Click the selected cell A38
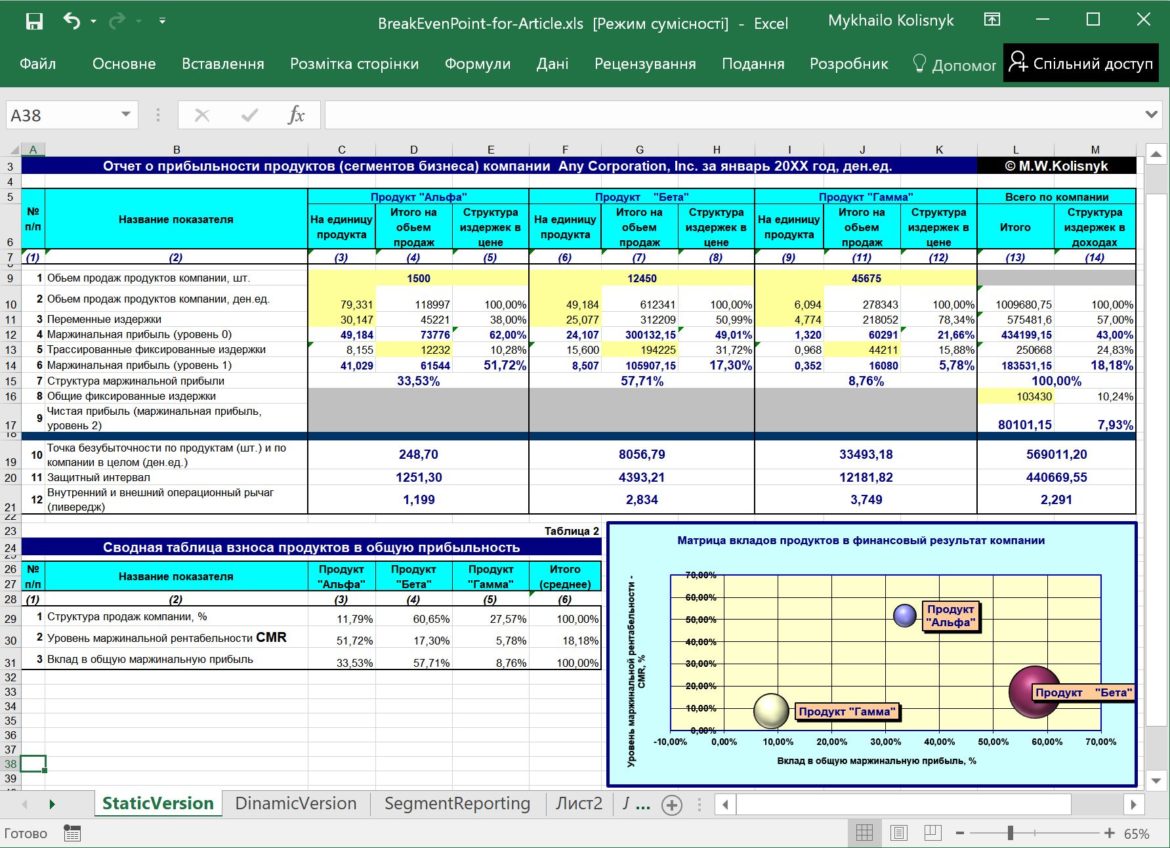Image resolution: width=1170 pixels, height=848 pixels. 33,764
